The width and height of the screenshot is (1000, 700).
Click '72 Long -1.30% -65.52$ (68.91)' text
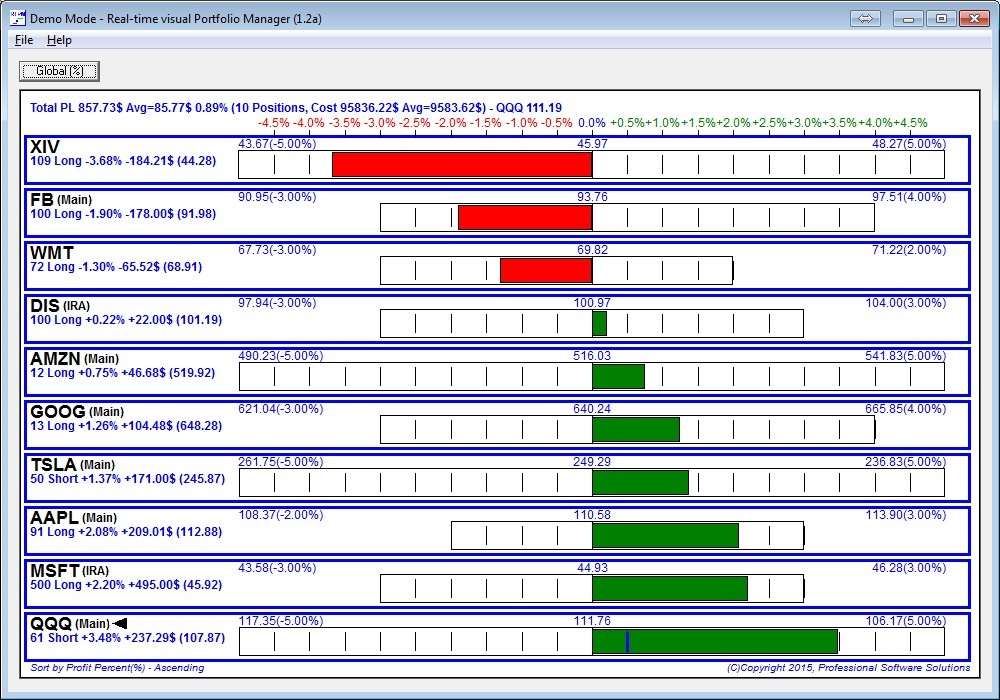pyautogui.click(x=116, y=266)
